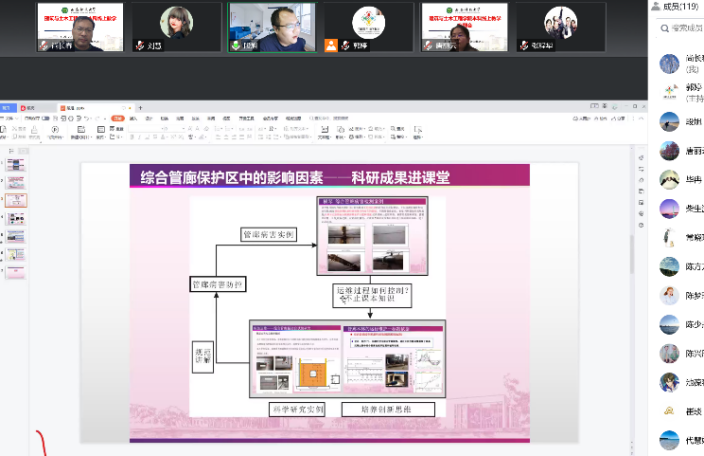Click the bottom icon in right vertical toolbar
Viewport: 704px width, 456px height.
(x=641, y=225)
